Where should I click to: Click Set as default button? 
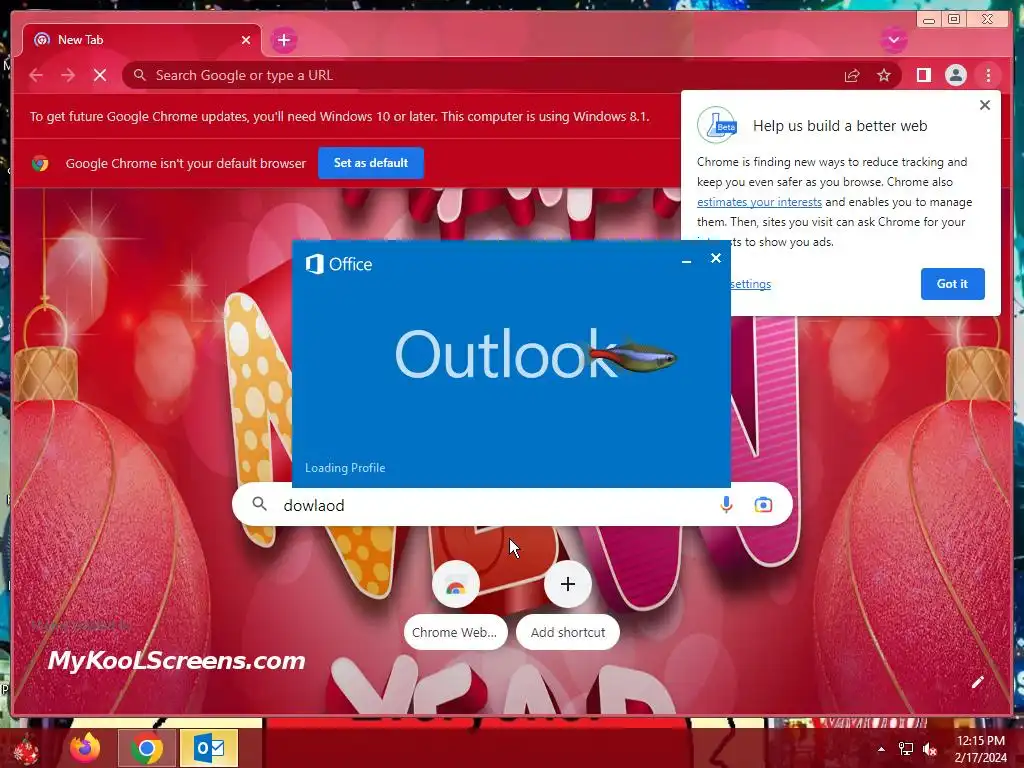371,163
